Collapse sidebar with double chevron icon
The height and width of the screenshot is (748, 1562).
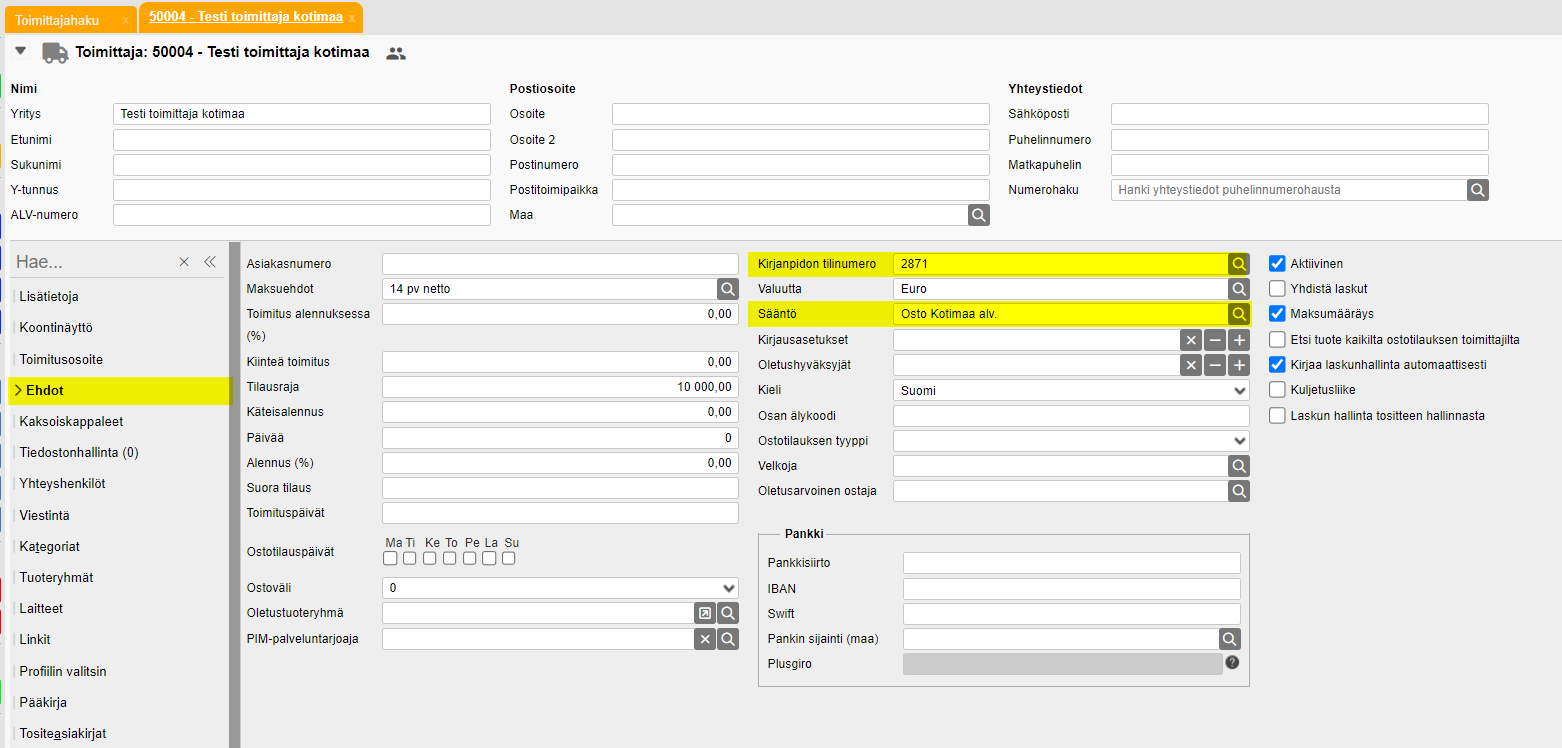point(210,262)
